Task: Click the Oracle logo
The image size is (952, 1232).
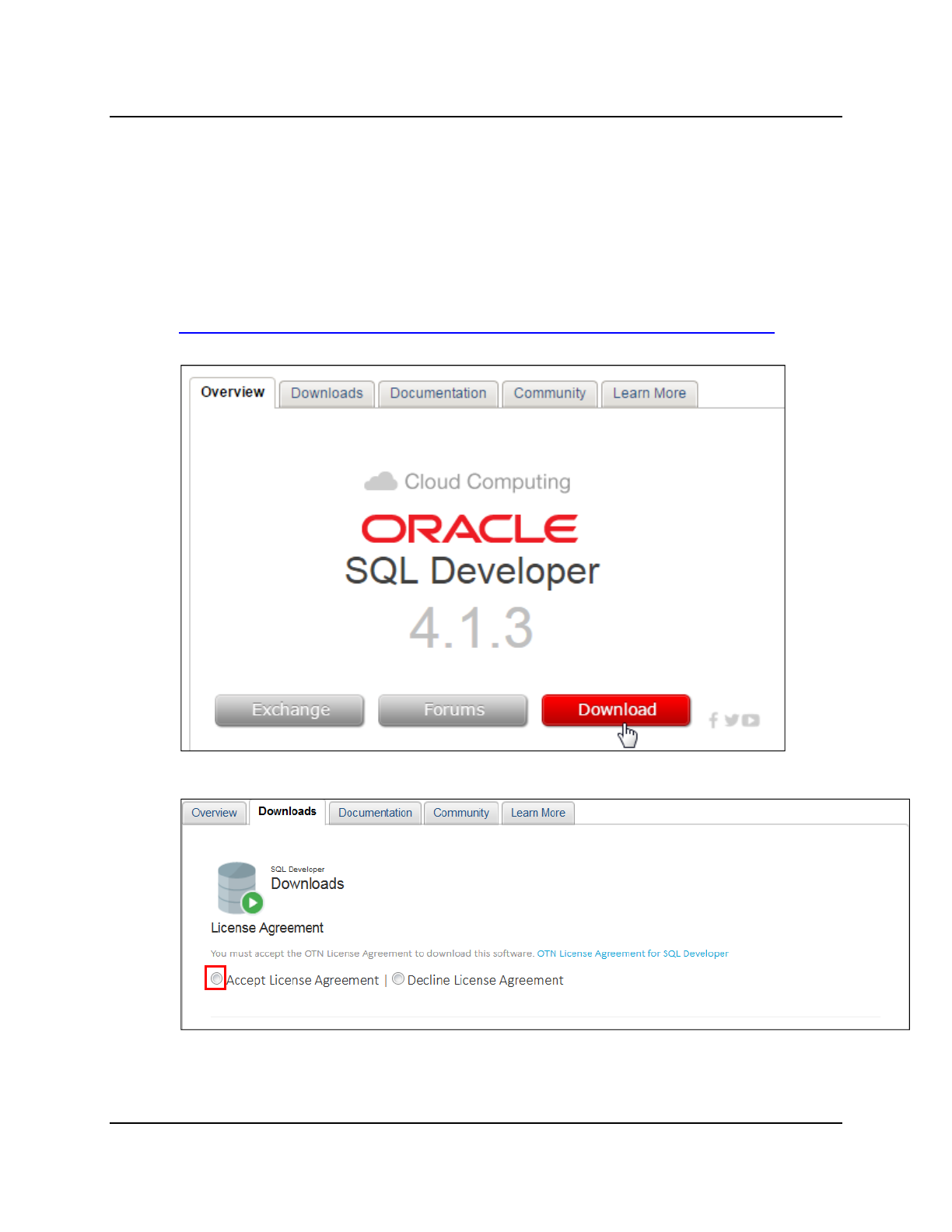Action: 470,529
